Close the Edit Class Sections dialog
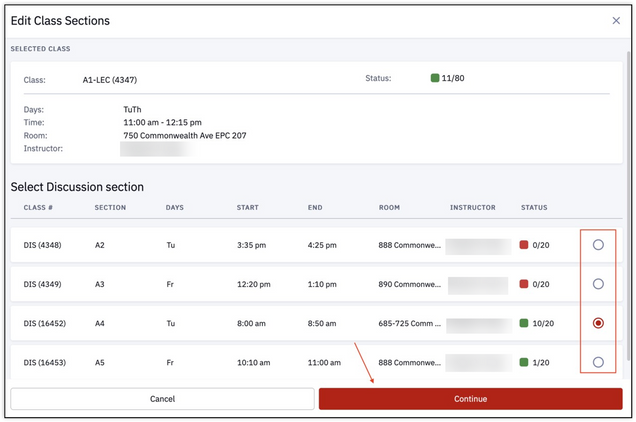 point(616,21)
